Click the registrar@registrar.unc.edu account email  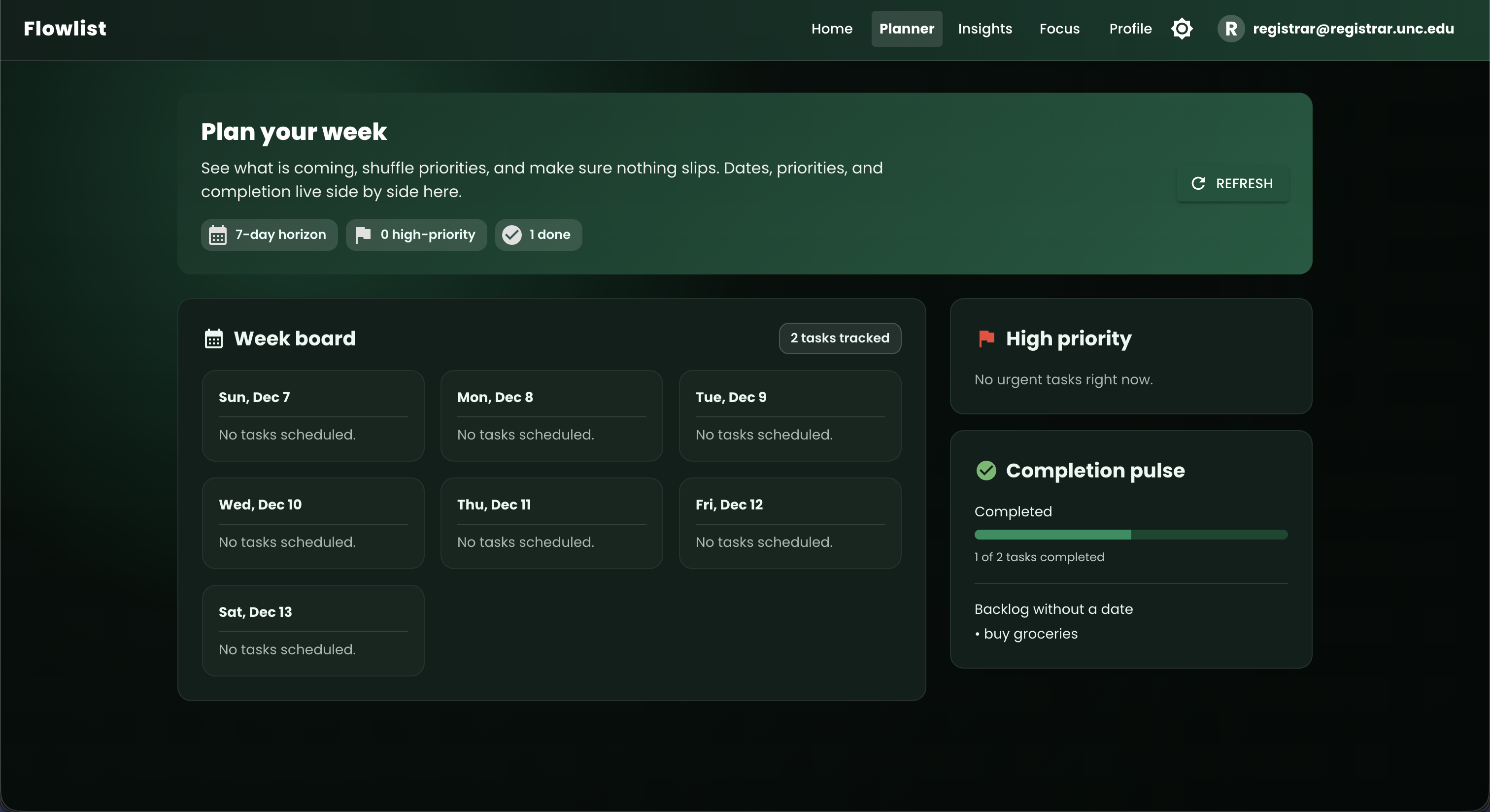(x=1353, y=29)
